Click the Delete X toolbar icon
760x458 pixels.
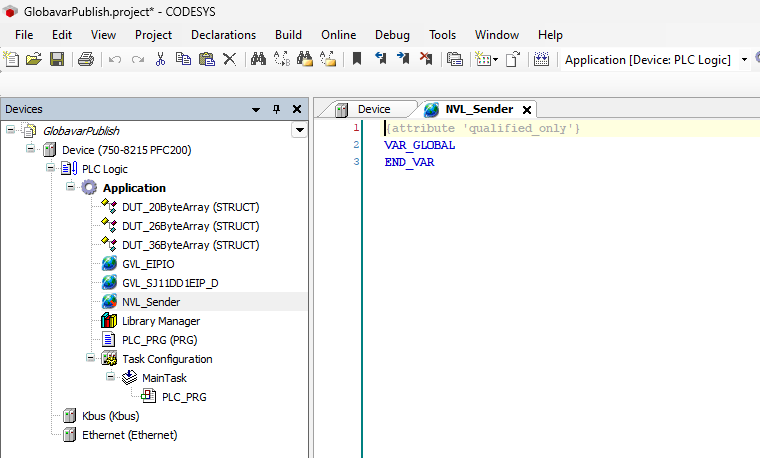(229, 59)
